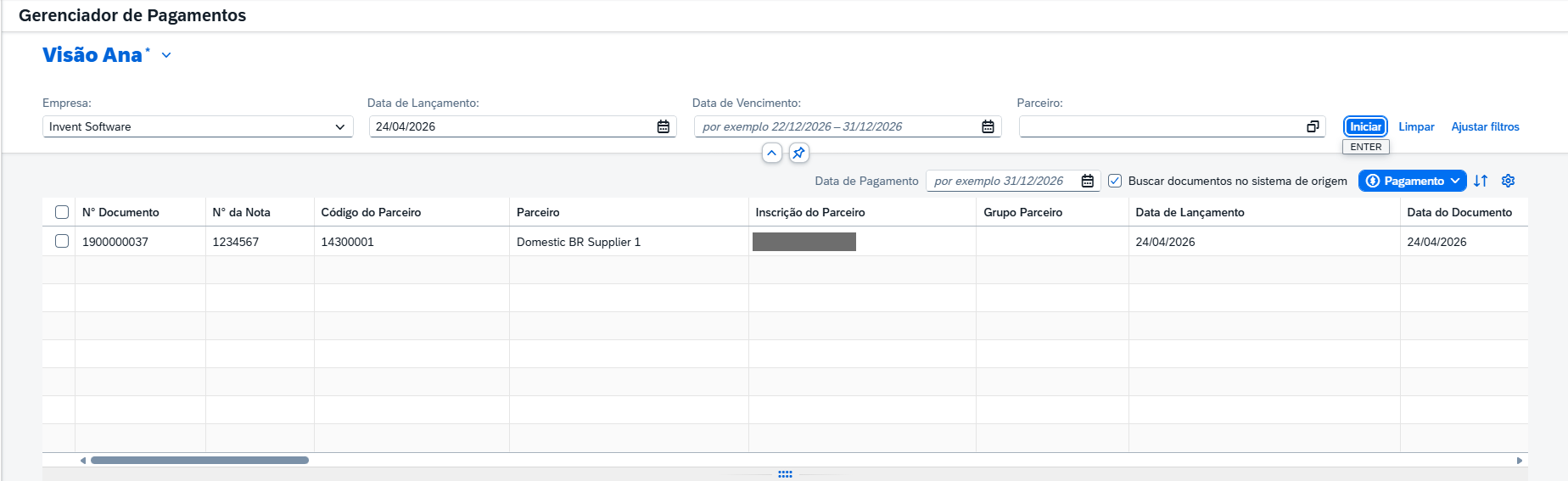
Task: Select all rows with header checkbox
Action: point(62,212)
